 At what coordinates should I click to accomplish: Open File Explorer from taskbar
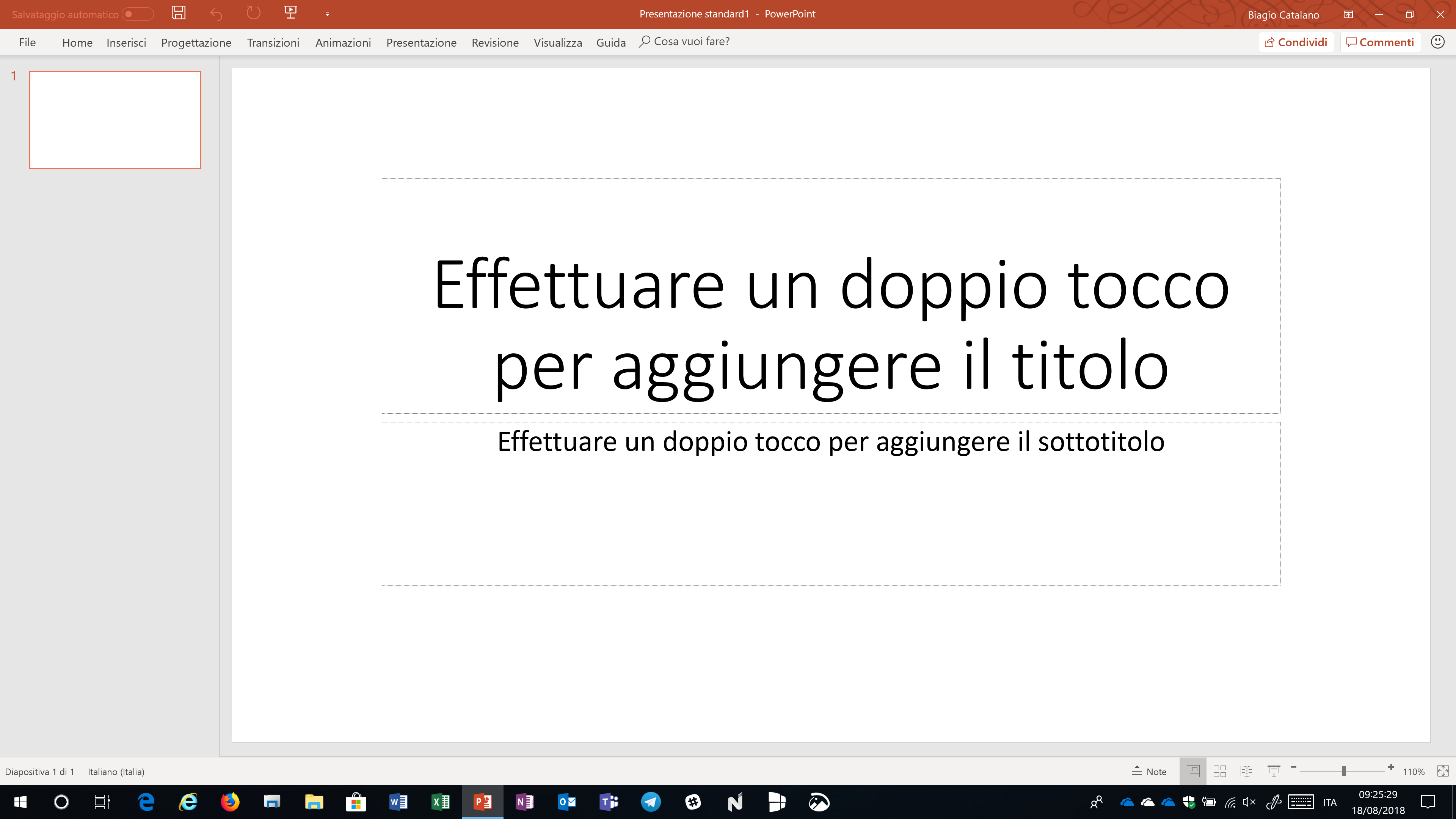(314, 802)
